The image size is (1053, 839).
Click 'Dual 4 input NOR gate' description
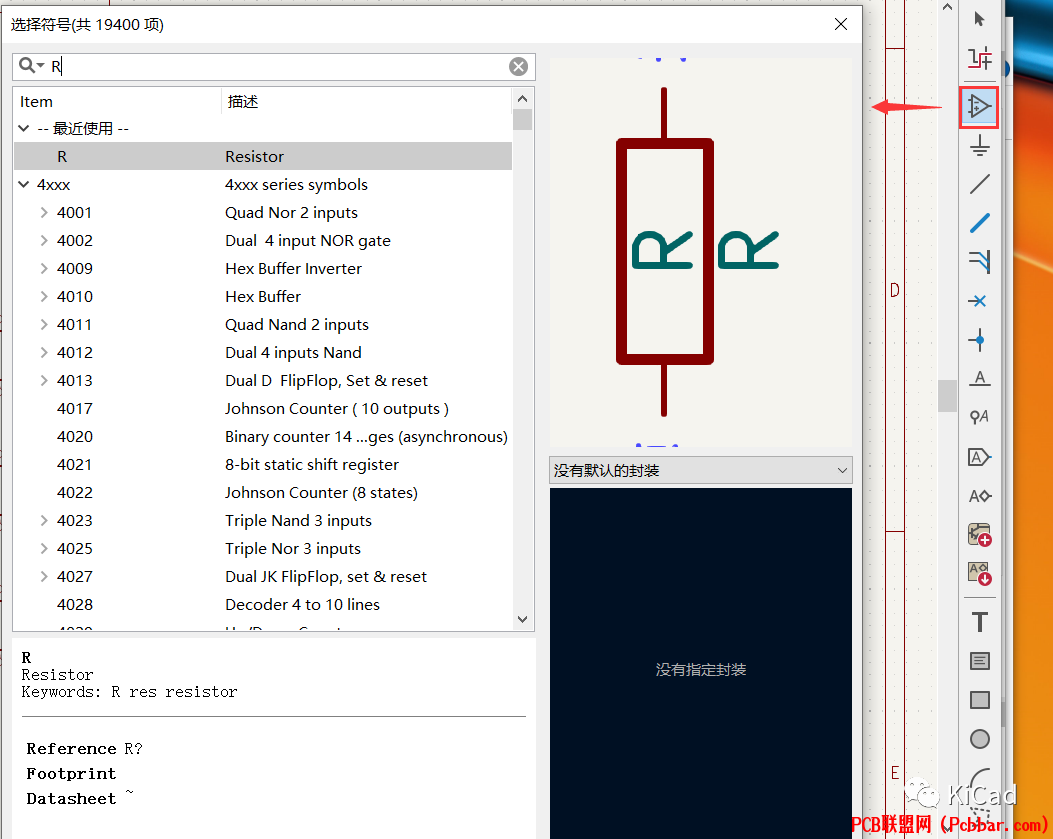308,240
